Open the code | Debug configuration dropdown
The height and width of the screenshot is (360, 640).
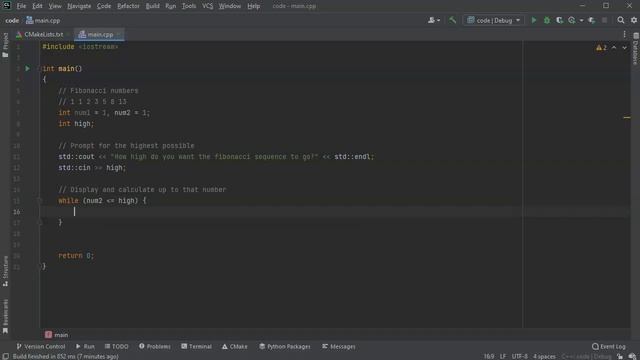coord(493,20)
